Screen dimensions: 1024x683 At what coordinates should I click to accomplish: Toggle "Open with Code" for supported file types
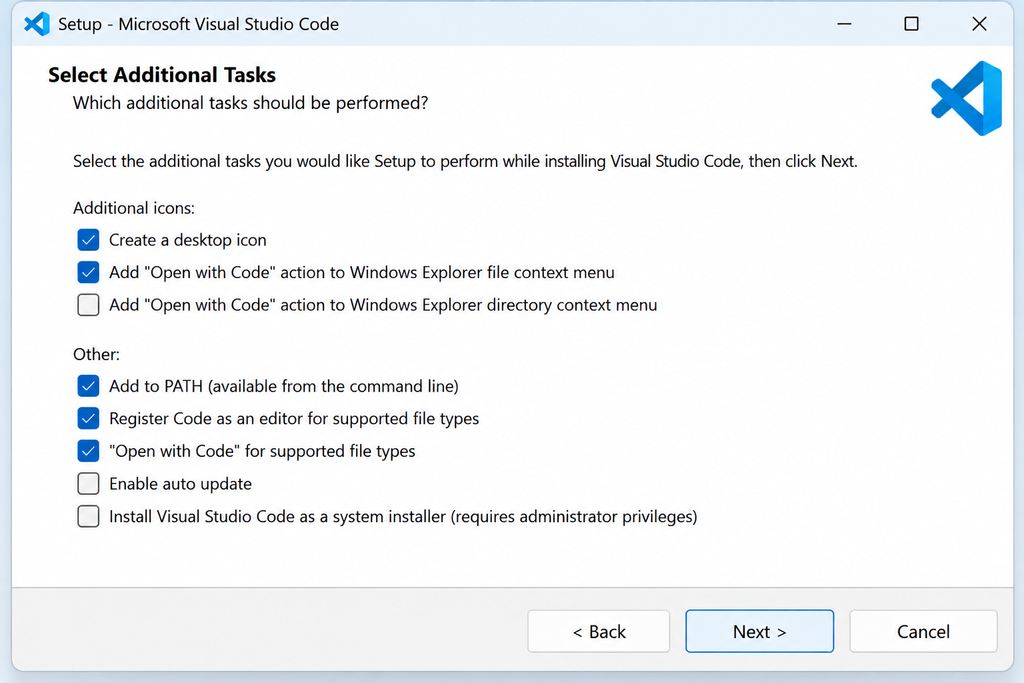coord(88,451)
